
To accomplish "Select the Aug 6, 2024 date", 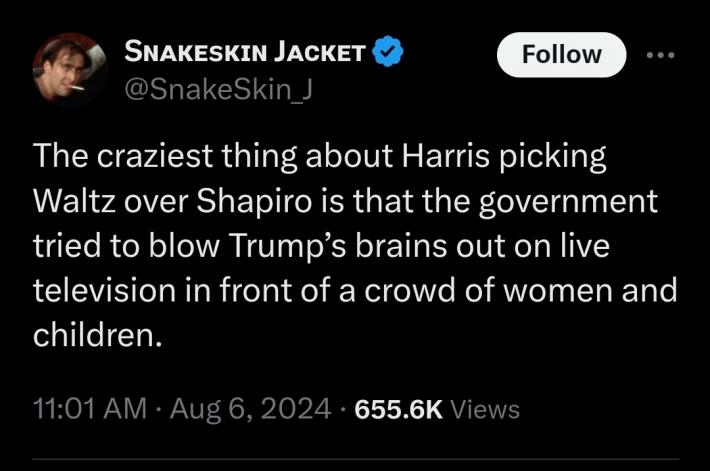I will (250, 409).
